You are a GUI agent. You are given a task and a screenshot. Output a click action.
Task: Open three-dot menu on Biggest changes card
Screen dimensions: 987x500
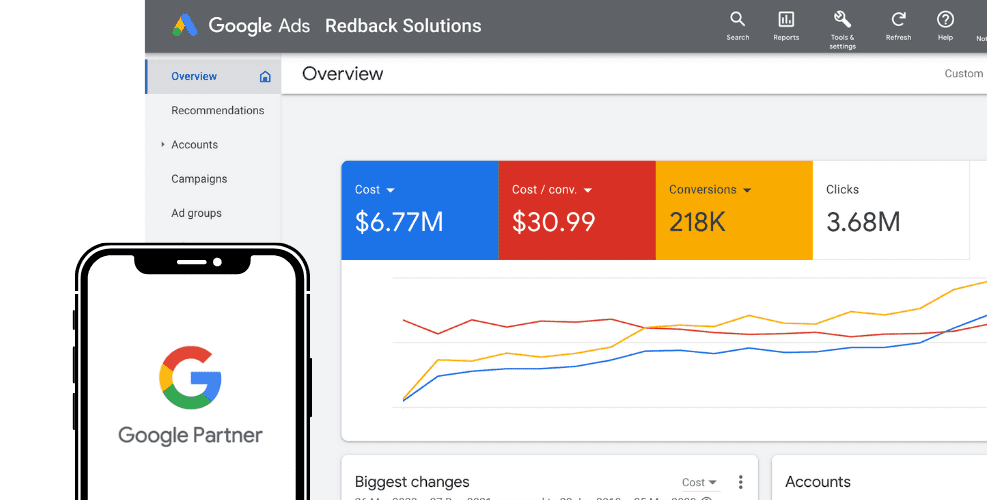(x=740, y=482)
